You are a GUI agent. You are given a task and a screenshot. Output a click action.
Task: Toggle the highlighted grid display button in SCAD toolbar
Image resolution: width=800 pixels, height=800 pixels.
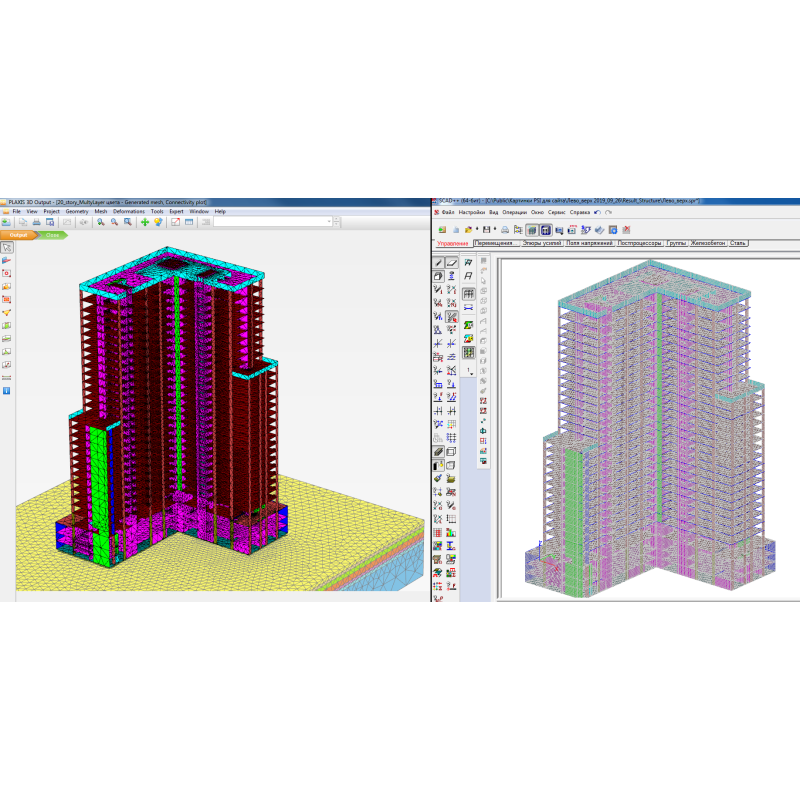tap(531, 230)
